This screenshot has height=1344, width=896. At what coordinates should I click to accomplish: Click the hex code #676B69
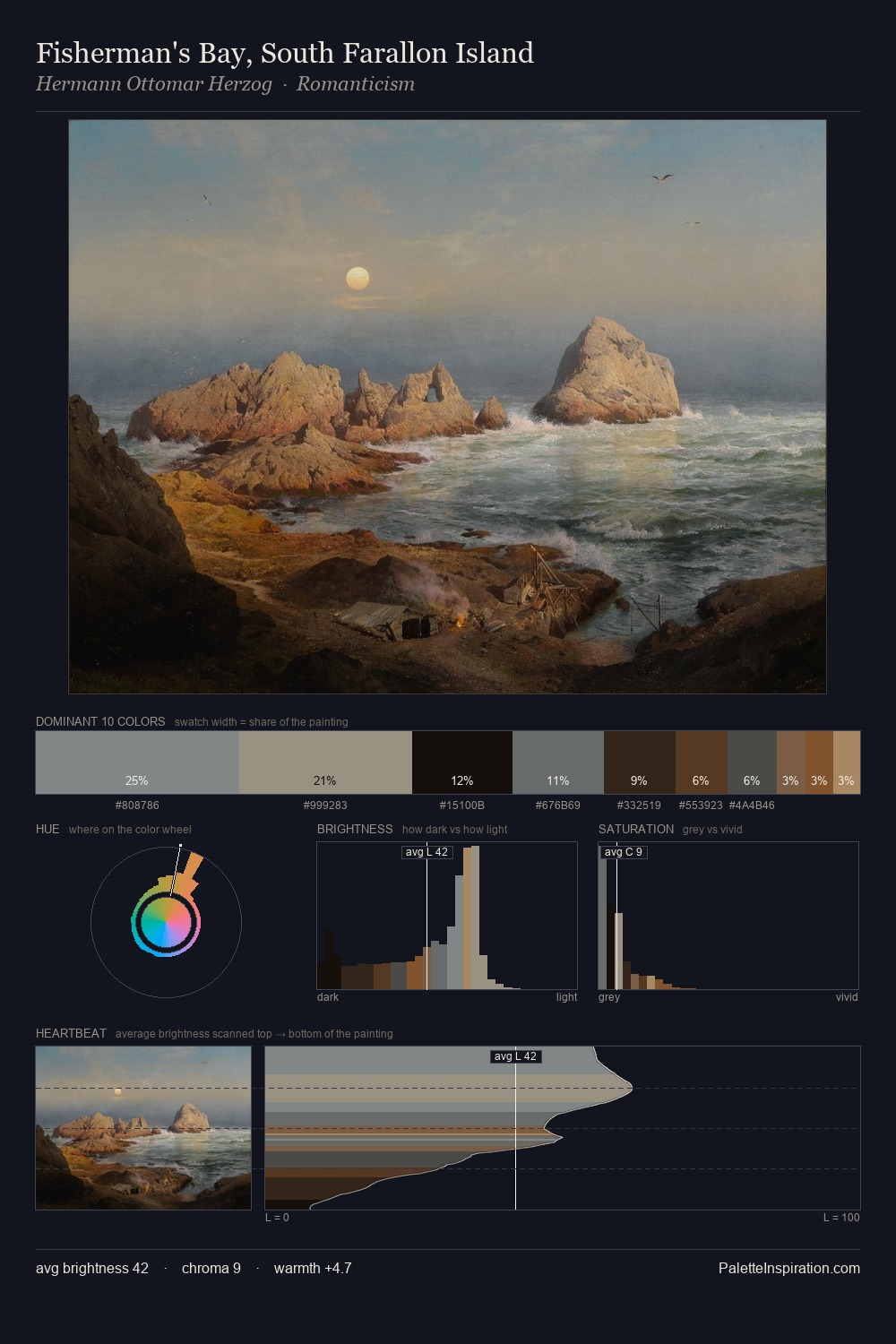558,806
